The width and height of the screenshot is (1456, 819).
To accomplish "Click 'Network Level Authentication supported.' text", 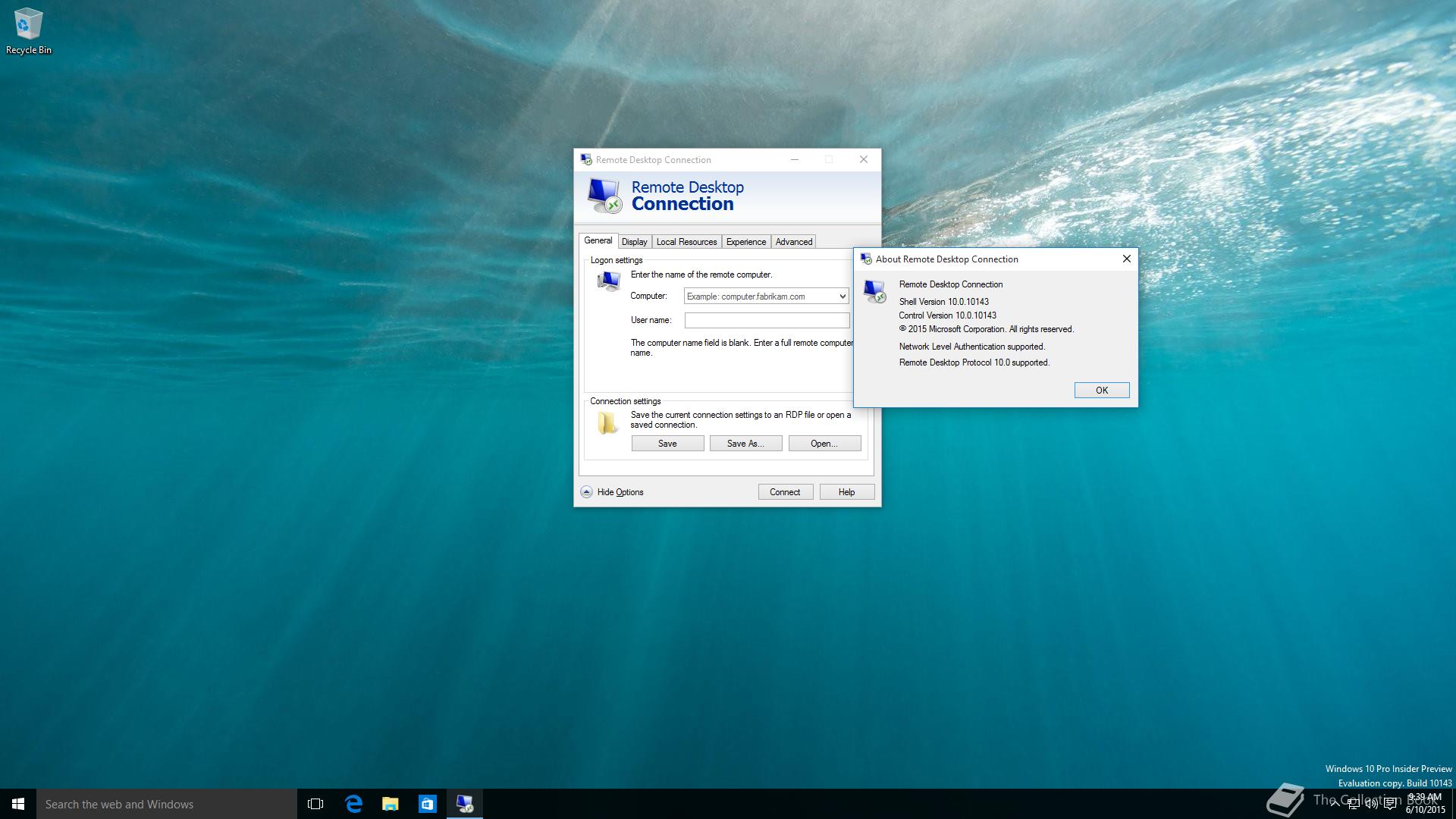I will [x=971, y=347].
